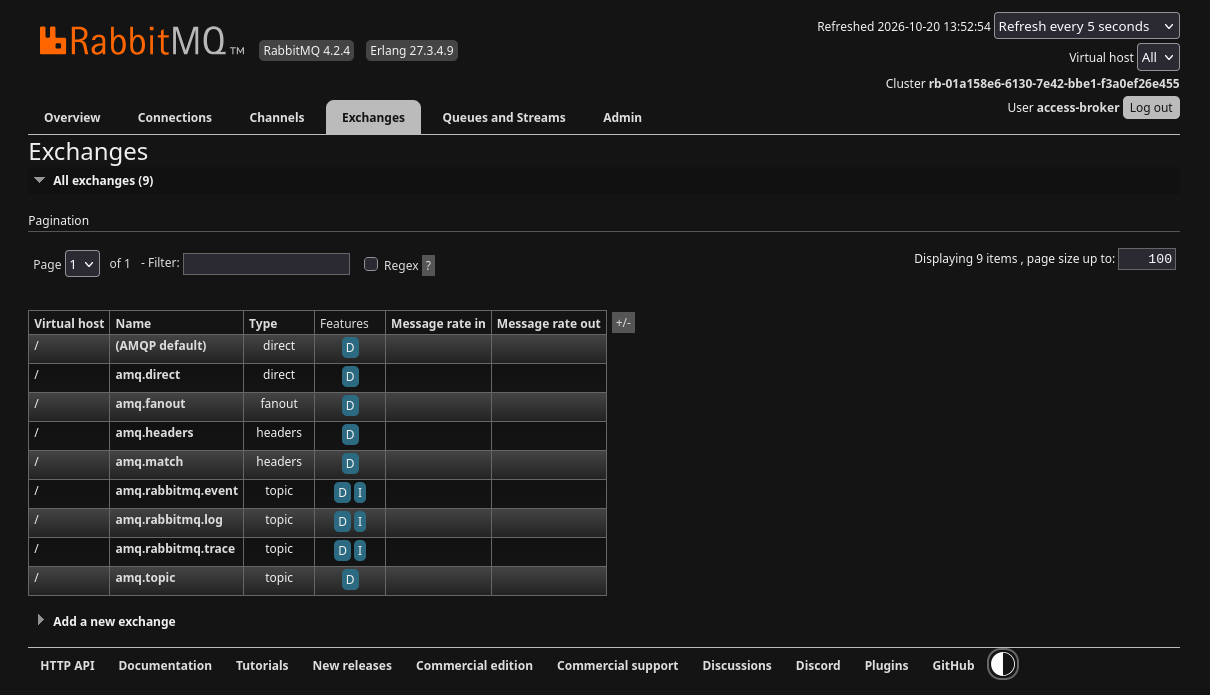The width and height of the screenshot is (1210, 695).
Task: Click the I badge for amq.rabbitmq.event
Action: 360,493
